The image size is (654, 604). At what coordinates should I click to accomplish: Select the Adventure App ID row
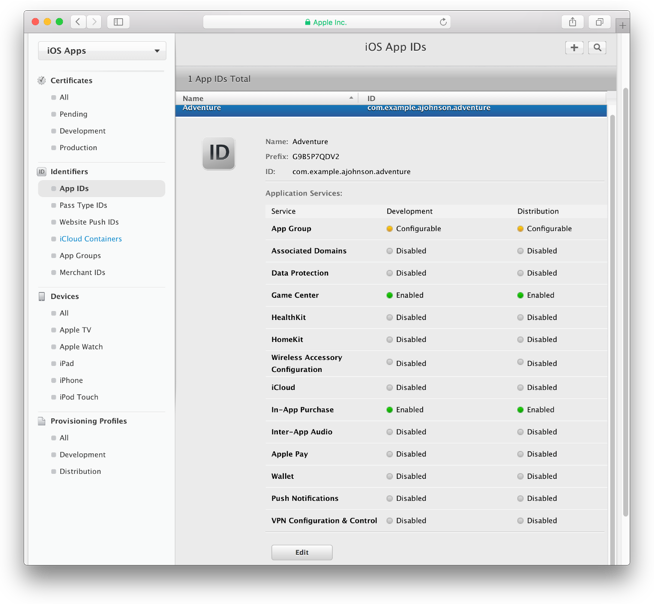(x=391, y=110)
